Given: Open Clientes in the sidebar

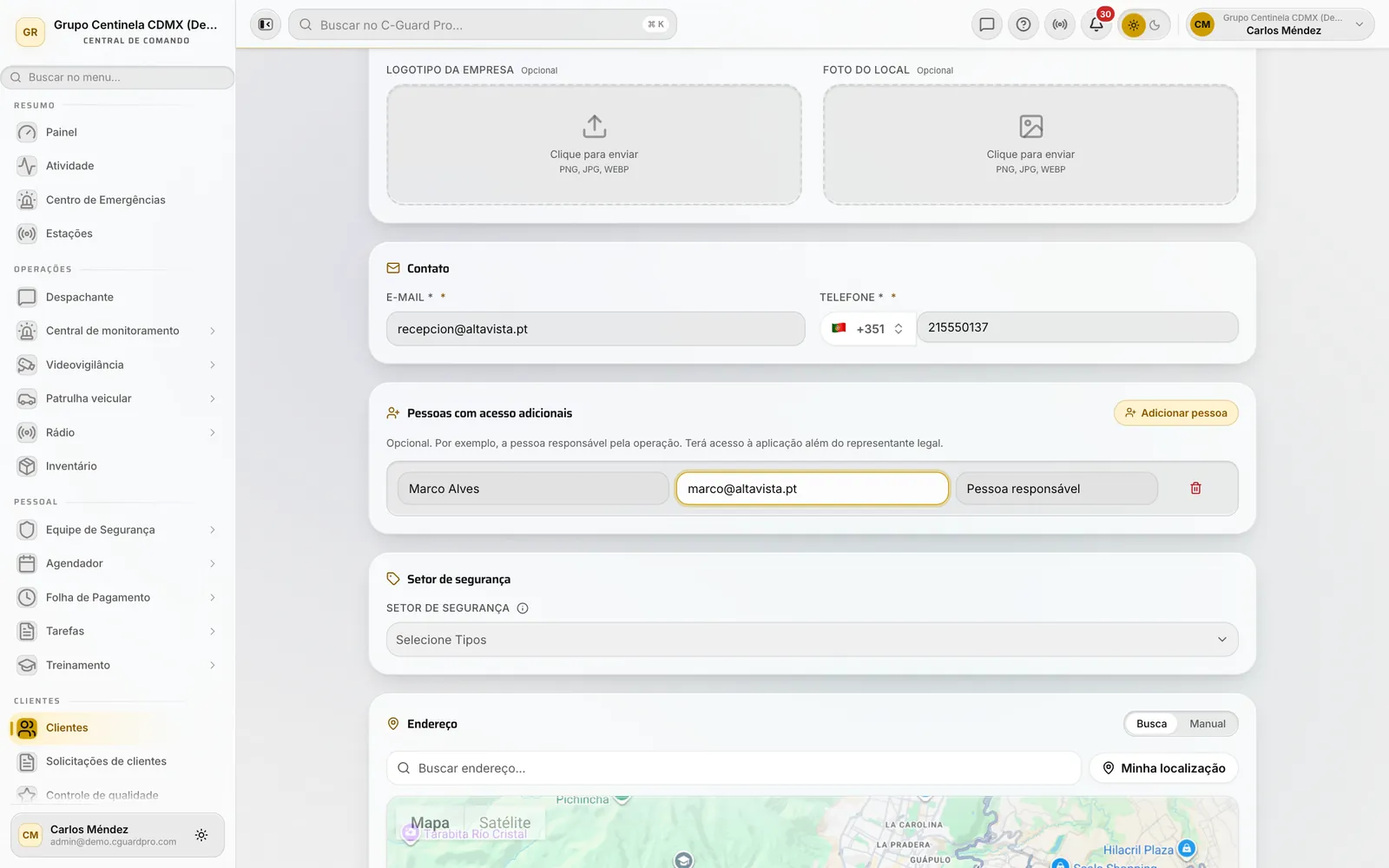Looking at the screenshot, I should tap(117, 727).
